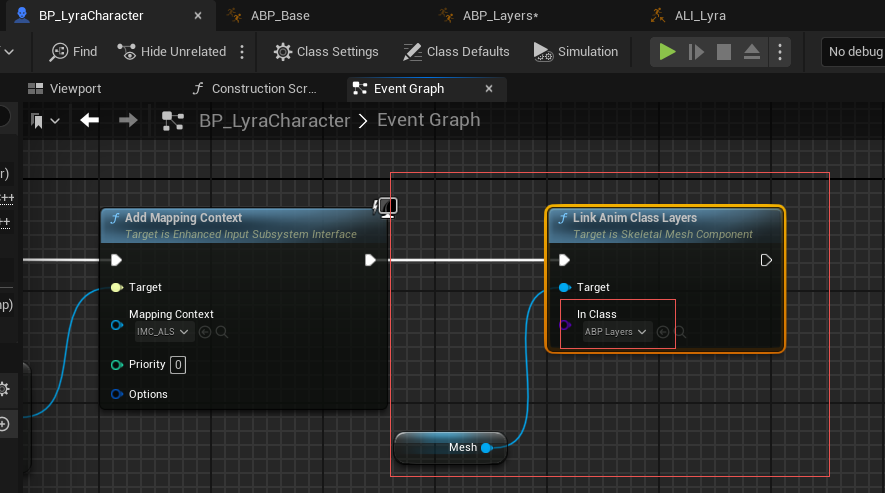
Task: Click the Find toolbar button
Action: [74, 51]
